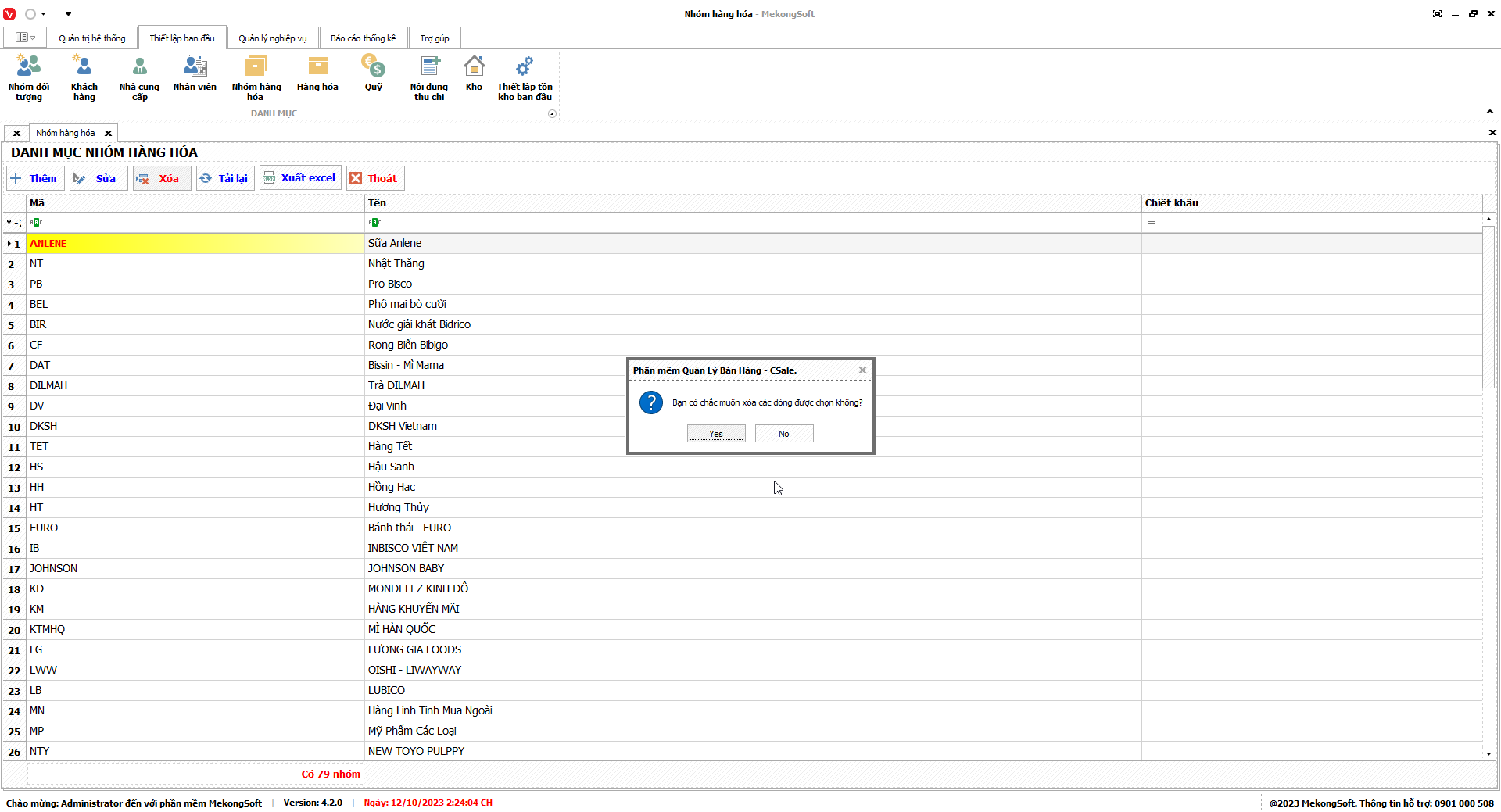Click the Xóa delete button
Viewport: 1501px width, 812px height.
click(162, 178)
